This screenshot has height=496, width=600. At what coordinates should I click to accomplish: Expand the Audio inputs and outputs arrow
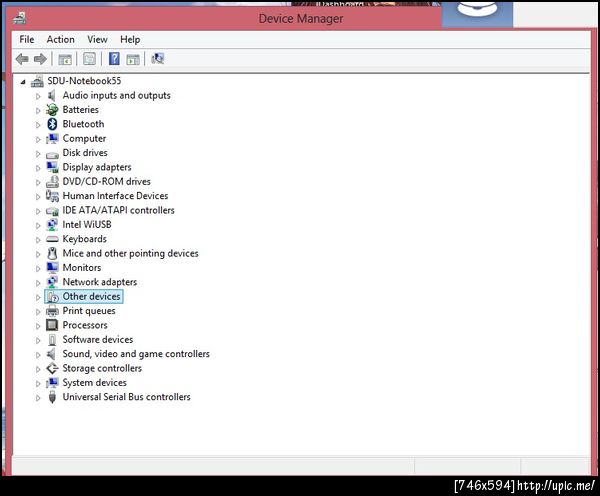[38, 96]
